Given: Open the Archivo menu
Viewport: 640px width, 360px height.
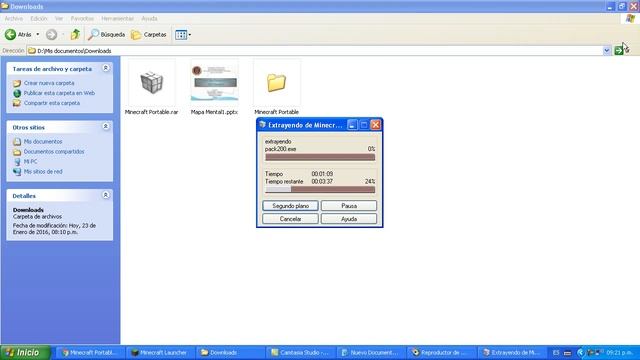Looking at the screenshot, I should pyautogui.click(x=13, y=18).
